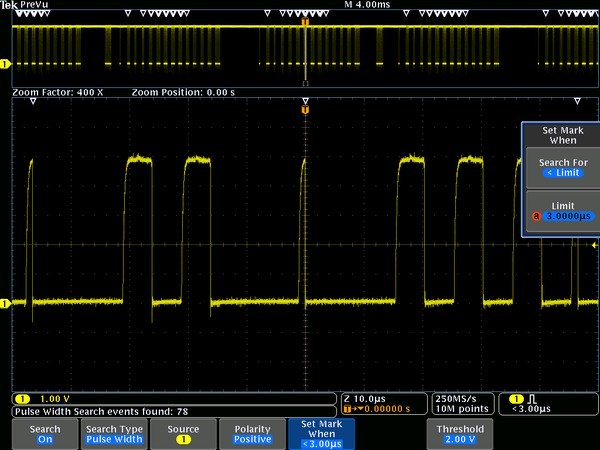Screen dimensions: 600x450
Task: Click the Tek logo in top corner
Action: [11, 5]
